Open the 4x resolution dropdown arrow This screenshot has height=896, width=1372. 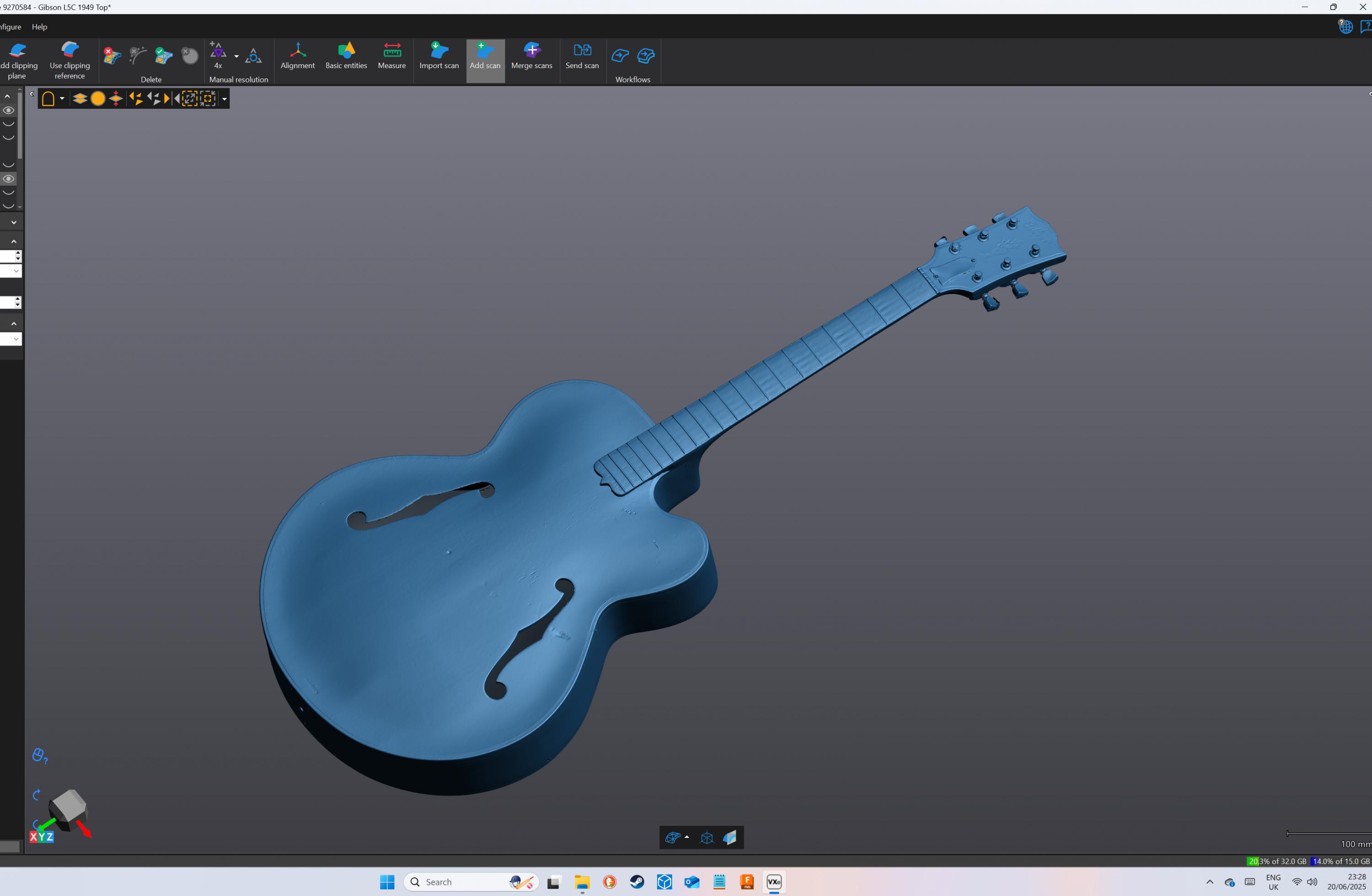pyautogui.click(x=236, y=57)
